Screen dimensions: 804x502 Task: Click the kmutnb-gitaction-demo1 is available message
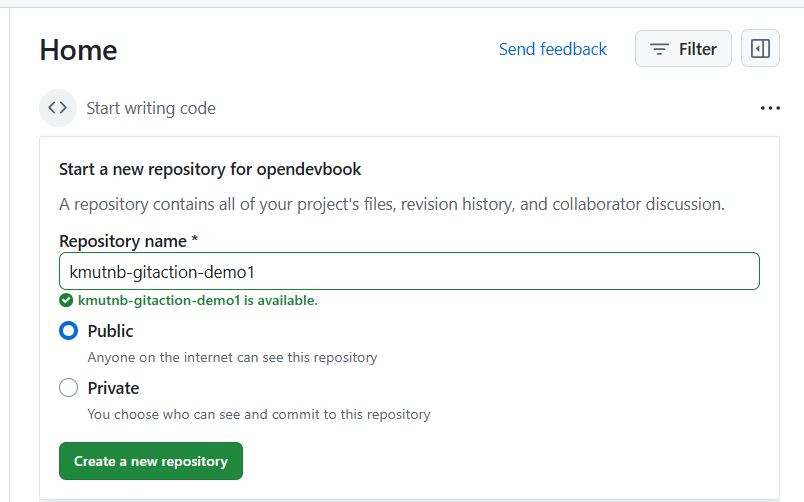pyautogui.click(x=197, y=300)
